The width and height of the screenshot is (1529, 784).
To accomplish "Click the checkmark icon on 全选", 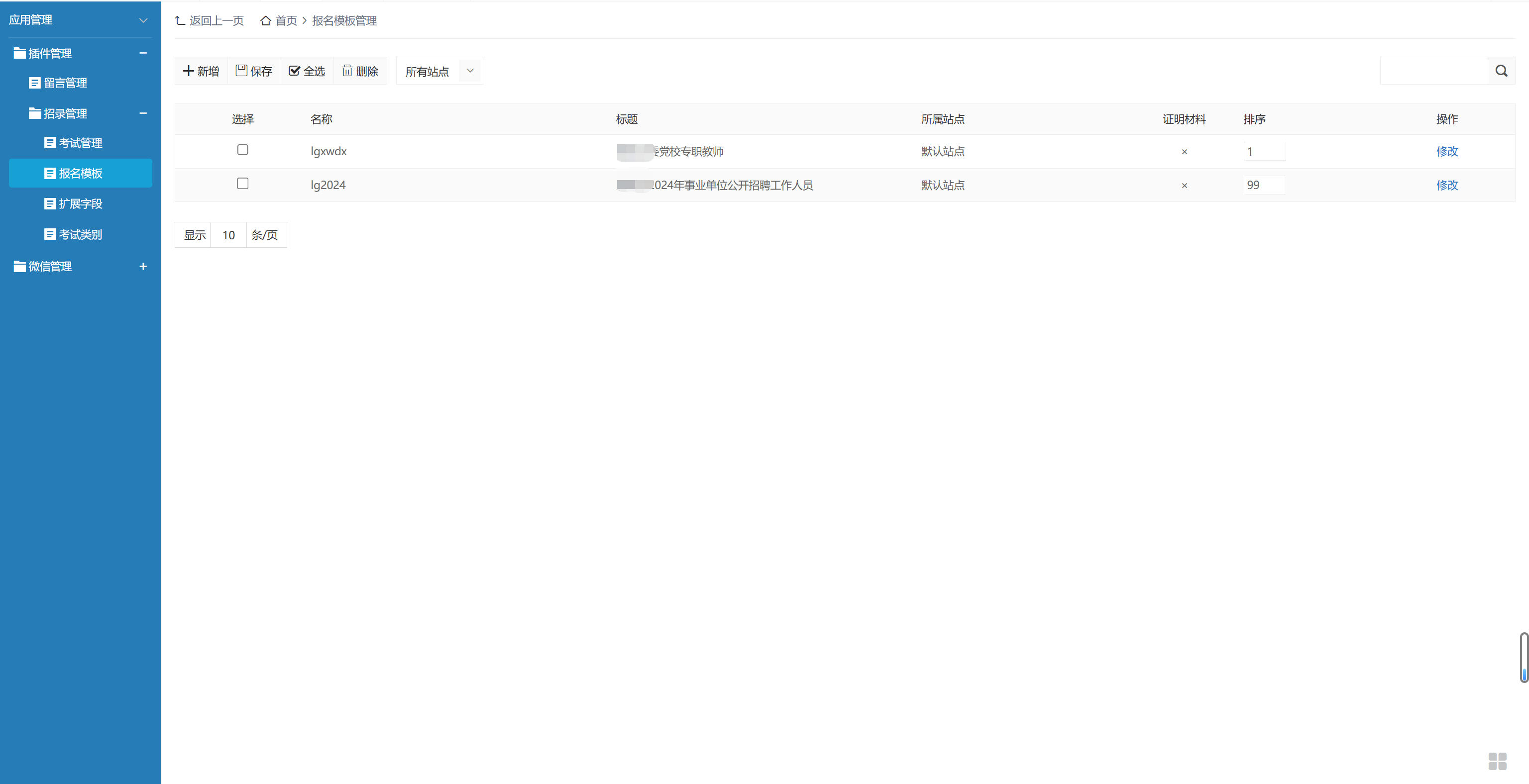I will 295,71.
